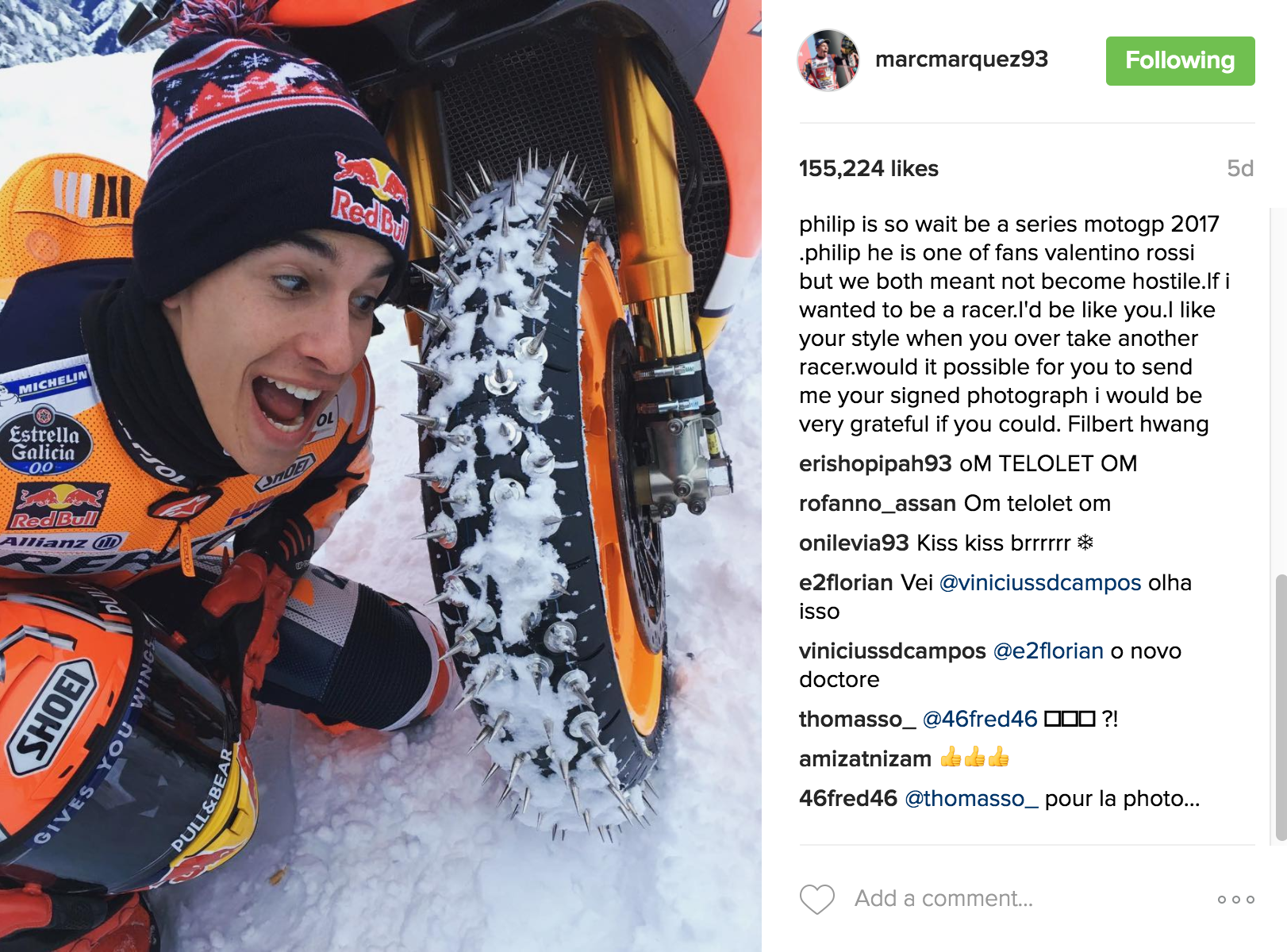The image size is (1287, 952).
Task: Open the rofanno_assan commenter profile
Action: [x=877, y=504]
